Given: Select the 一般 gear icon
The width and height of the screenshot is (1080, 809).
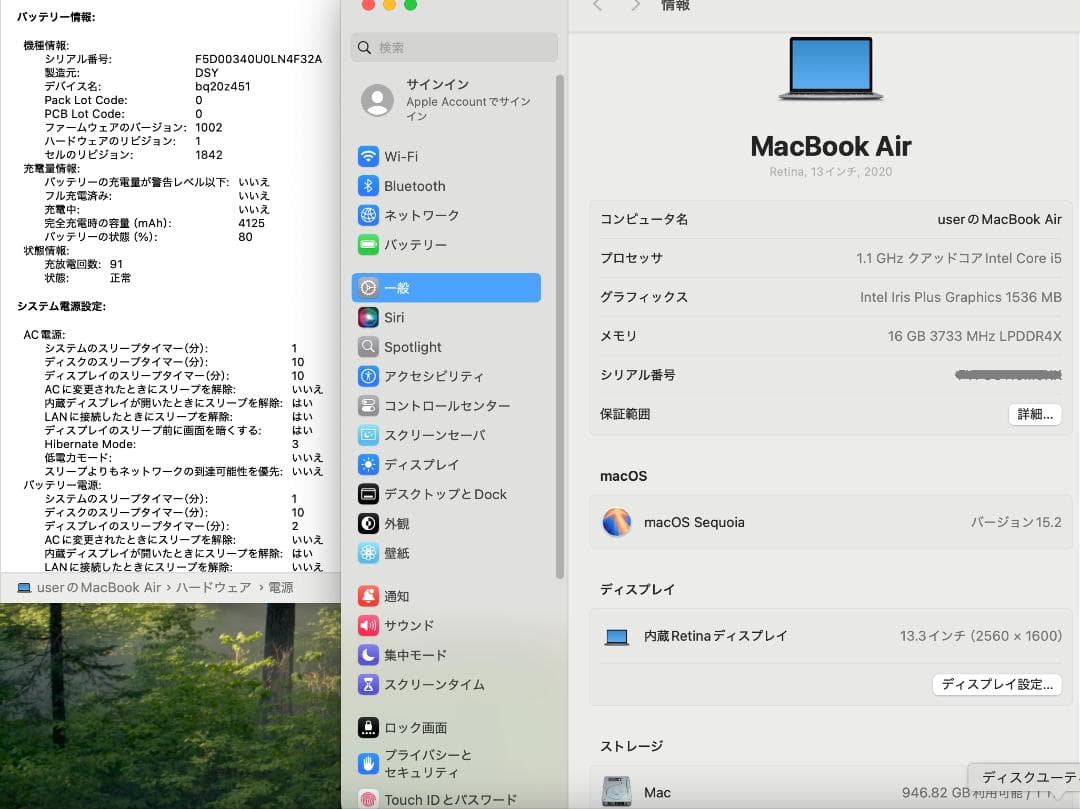Looking at the screenshot, I should [368, 288].
